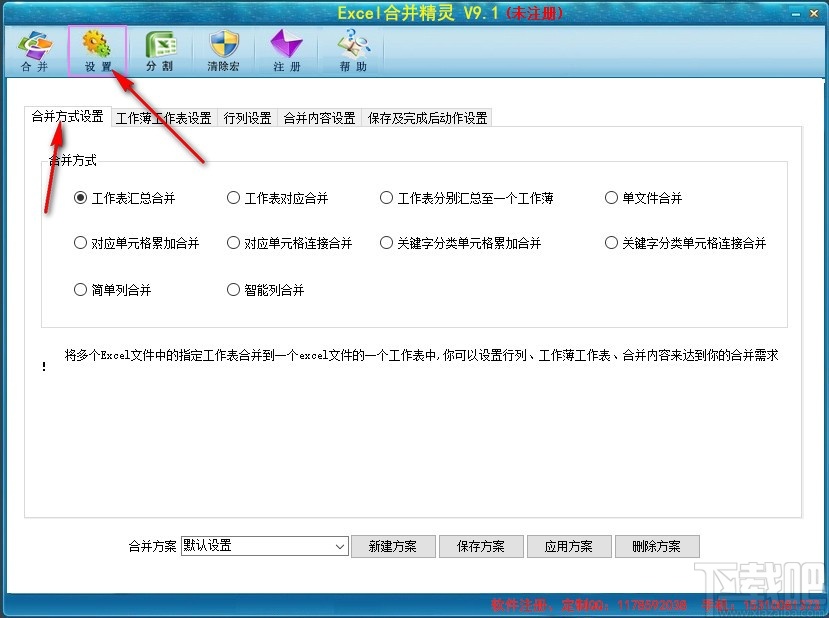
Task: Close the Excel合并精灵 window
Action: tap(814, 14)
